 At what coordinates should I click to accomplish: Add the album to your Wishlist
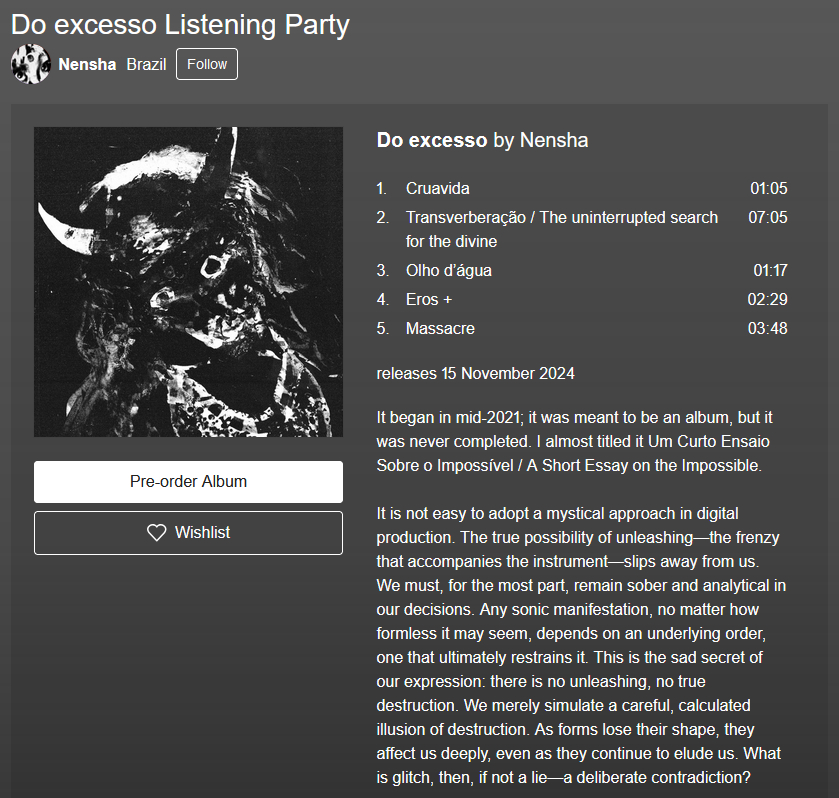pos(188,533)
